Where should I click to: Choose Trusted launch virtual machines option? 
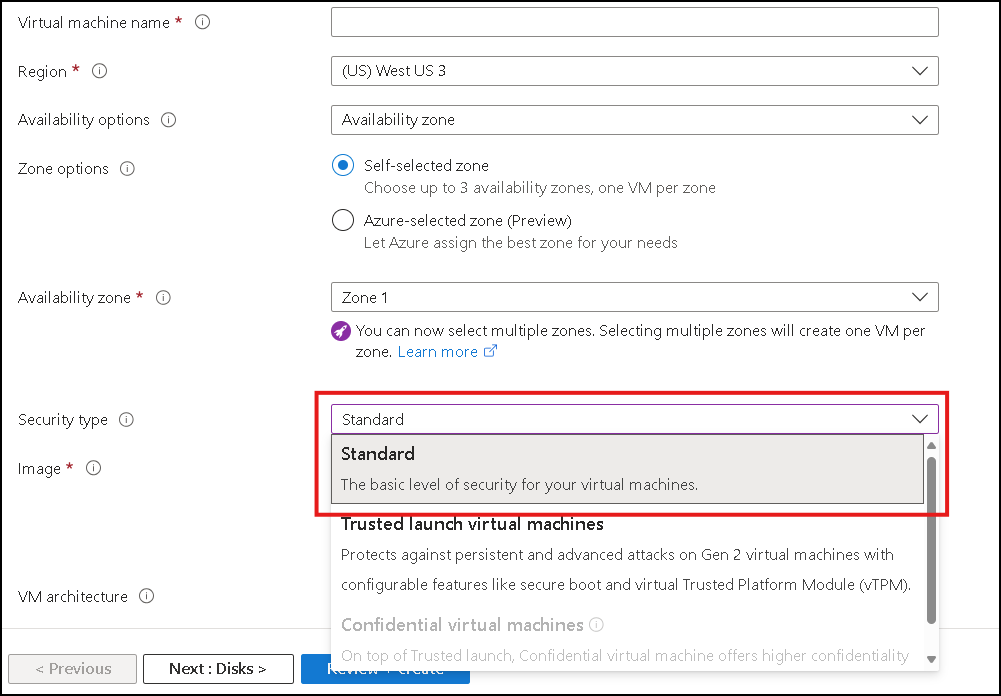coord(628,554)
